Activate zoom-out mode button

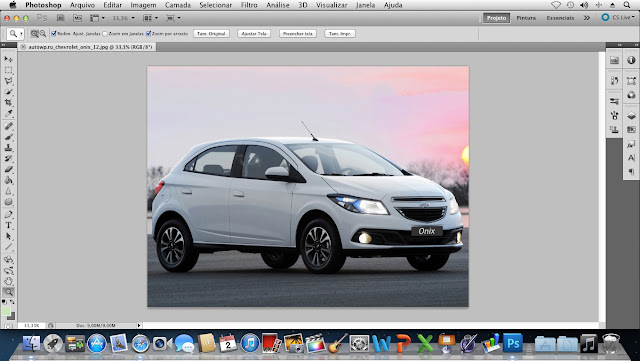point(43,33)
